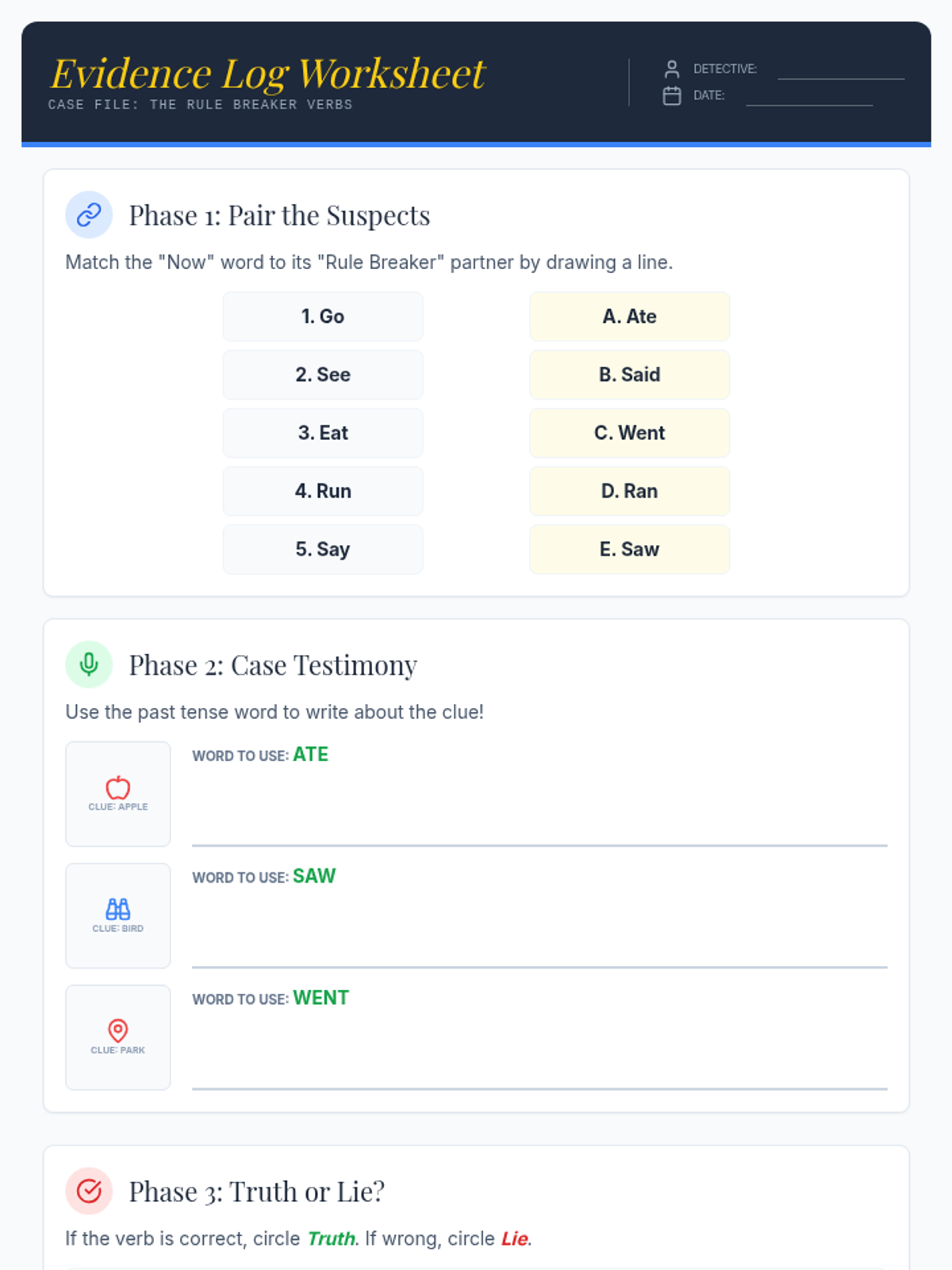Click the 'D. Ran' answer box
Screen dimensions: 952x1270
pos(630,491)
